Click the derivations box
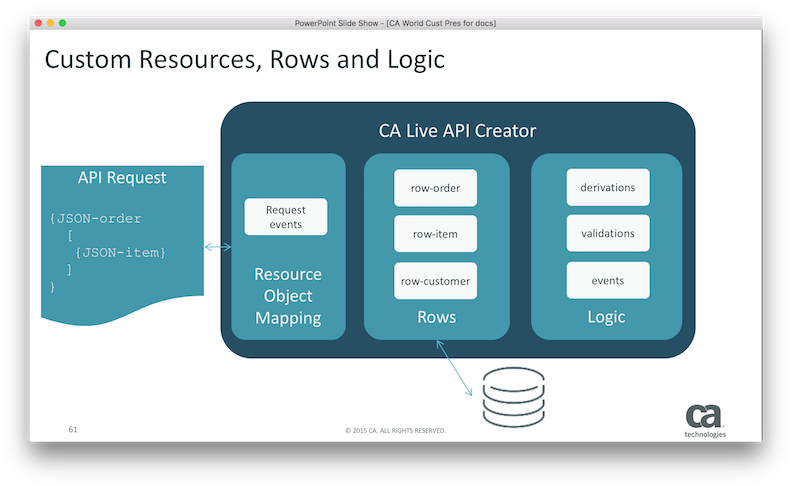This screenshot has height=486, width=791. click(x=608, y=187)
